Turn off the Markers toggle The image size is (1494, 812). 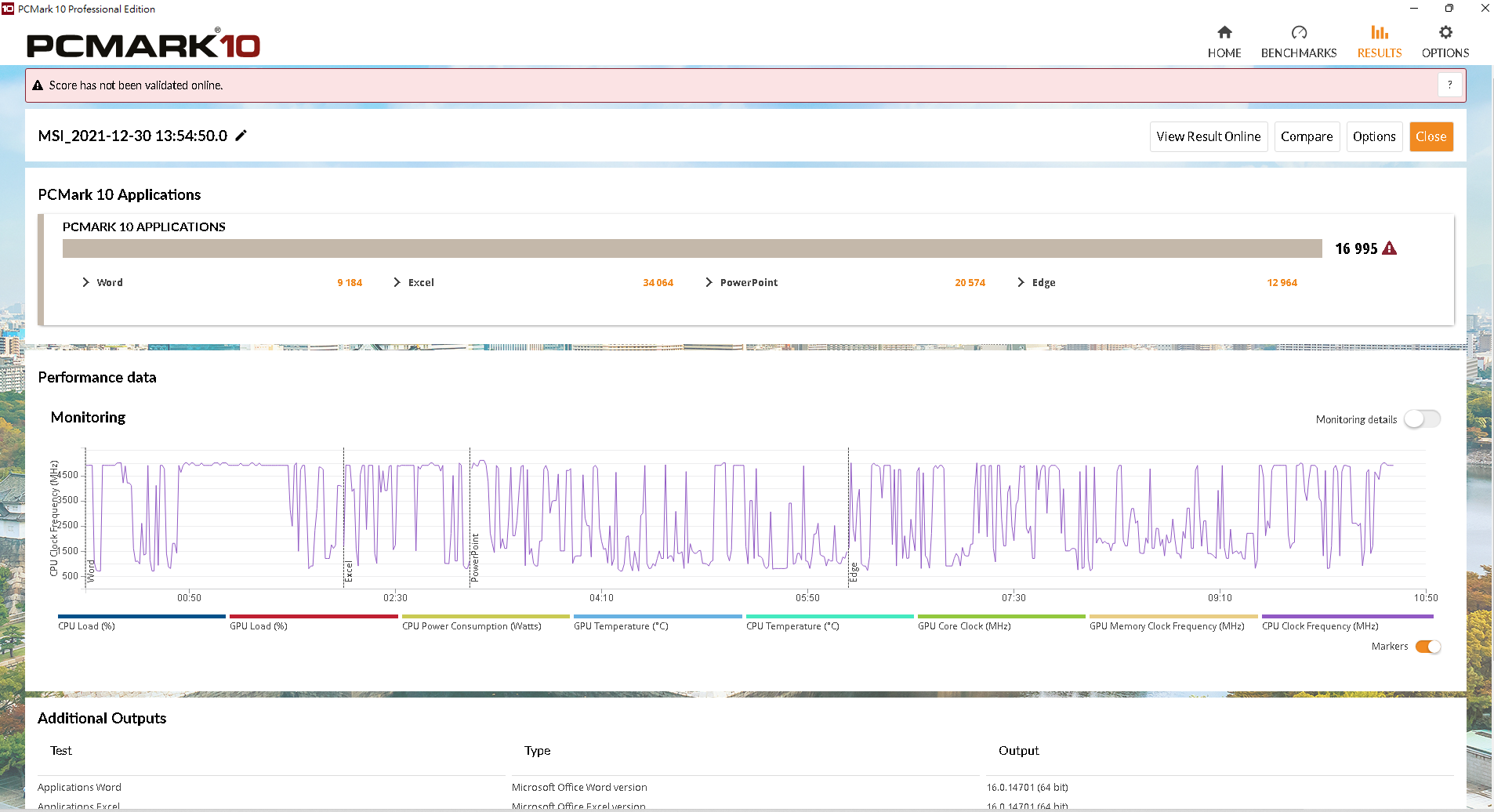click(1428, 647)
